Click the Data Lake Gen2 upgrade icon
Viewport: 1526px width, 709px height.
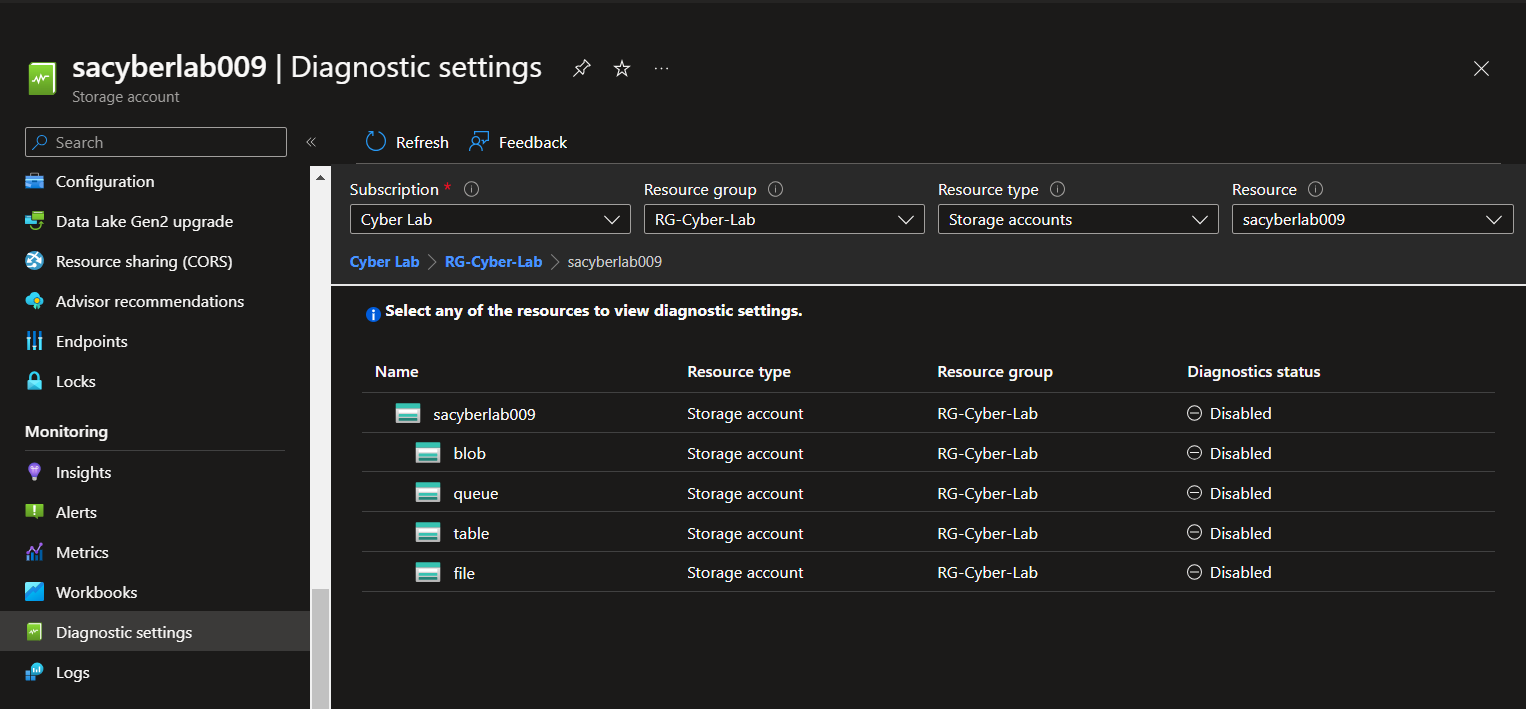(x=35, y=221)
